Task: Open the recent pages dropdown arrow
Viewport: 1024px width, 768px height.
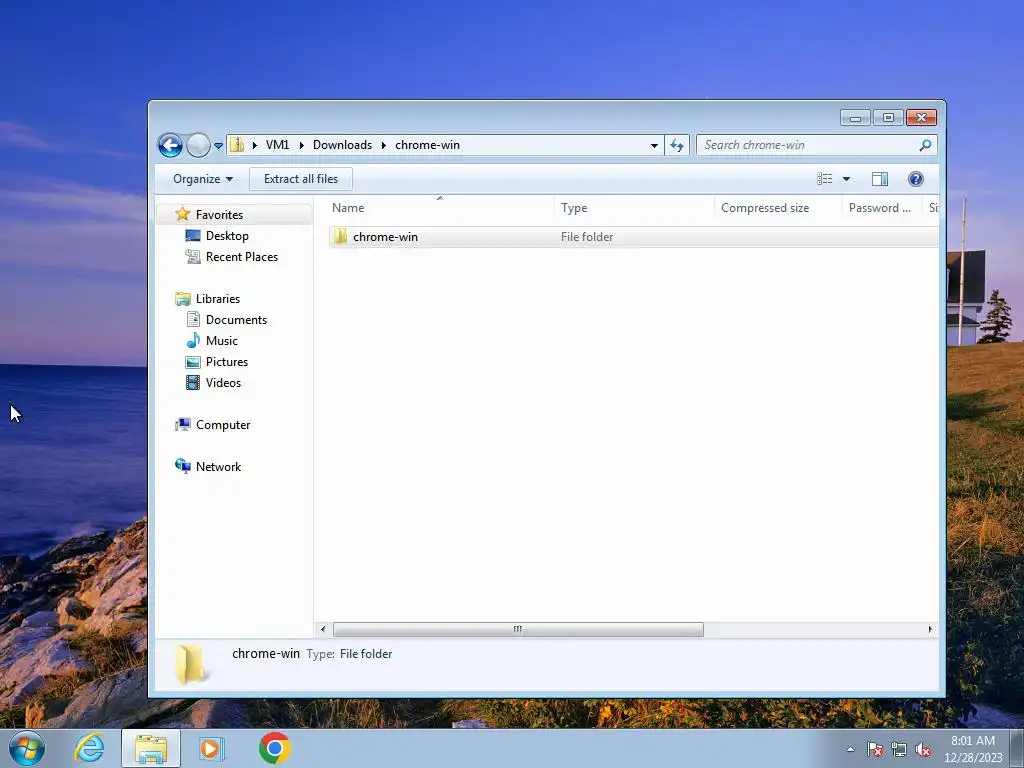Action: coord(218,146)
